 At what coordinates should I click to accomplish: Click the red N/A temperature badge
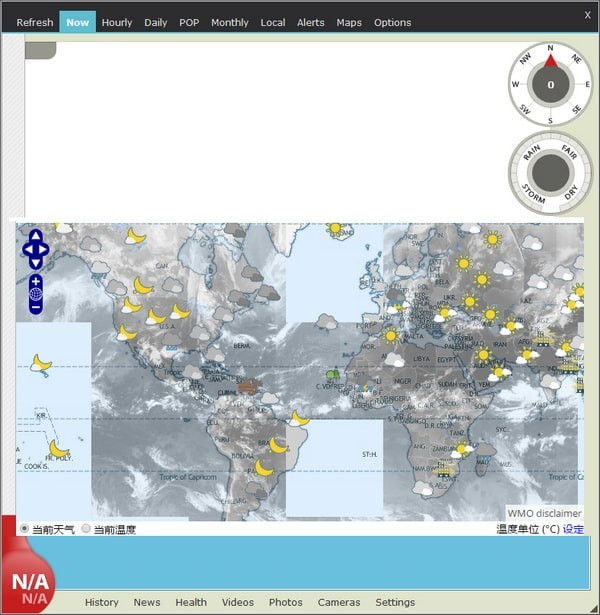pos(29,585)
